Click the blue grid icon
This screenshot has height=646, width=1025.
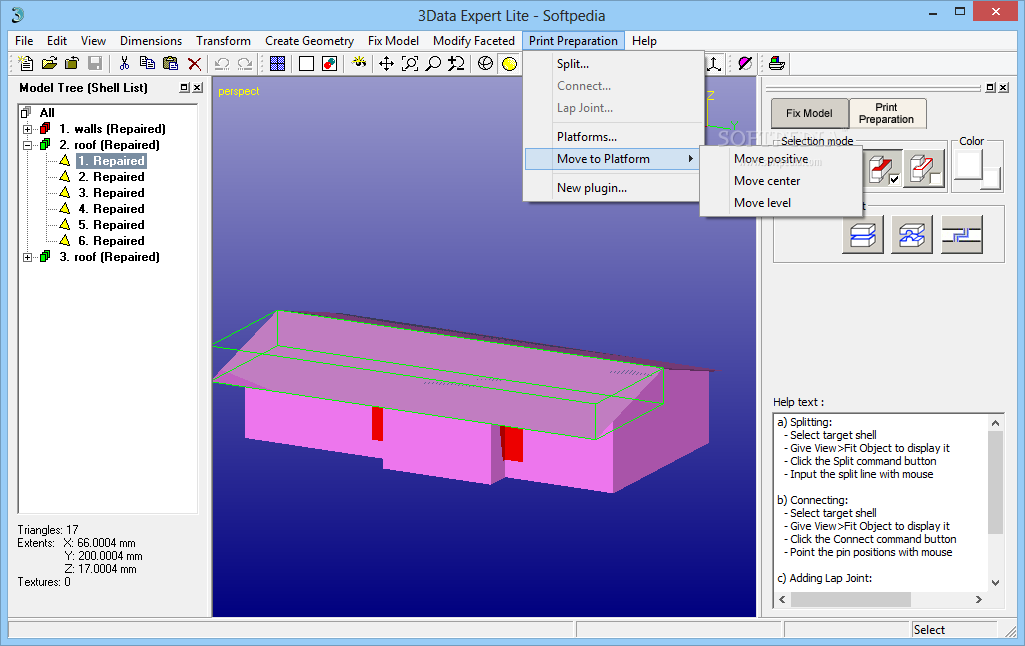click(x=277, y=63)
